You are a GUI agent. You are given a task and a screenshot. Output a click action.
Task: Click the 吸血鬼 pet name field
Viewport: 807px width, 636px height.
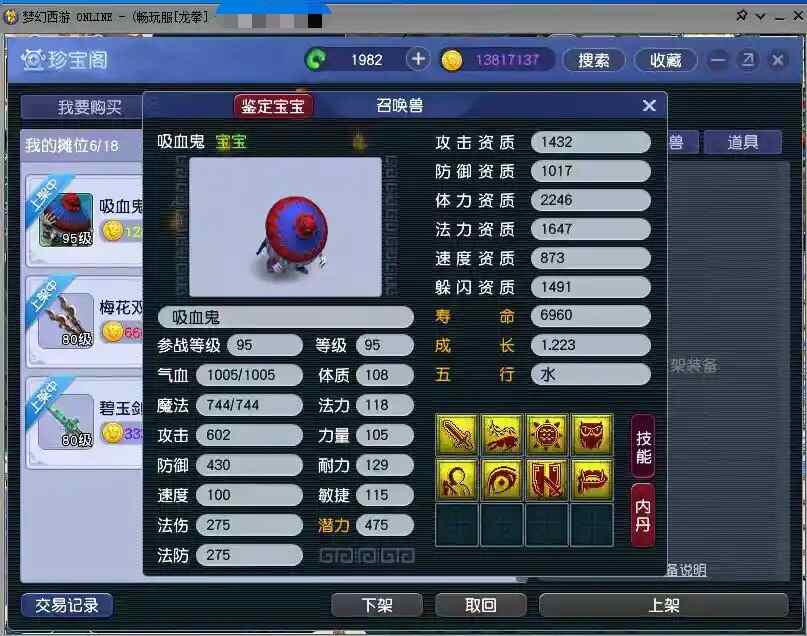(x=286, y=317)
